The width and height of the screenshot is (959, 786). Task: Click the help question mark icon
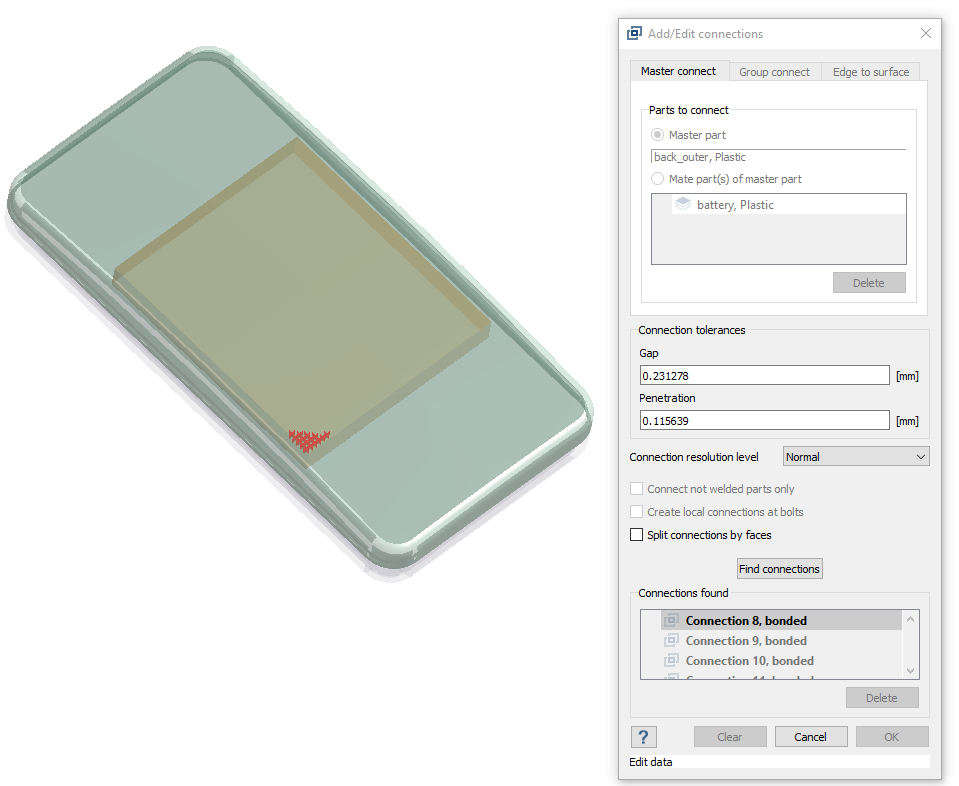644,737
